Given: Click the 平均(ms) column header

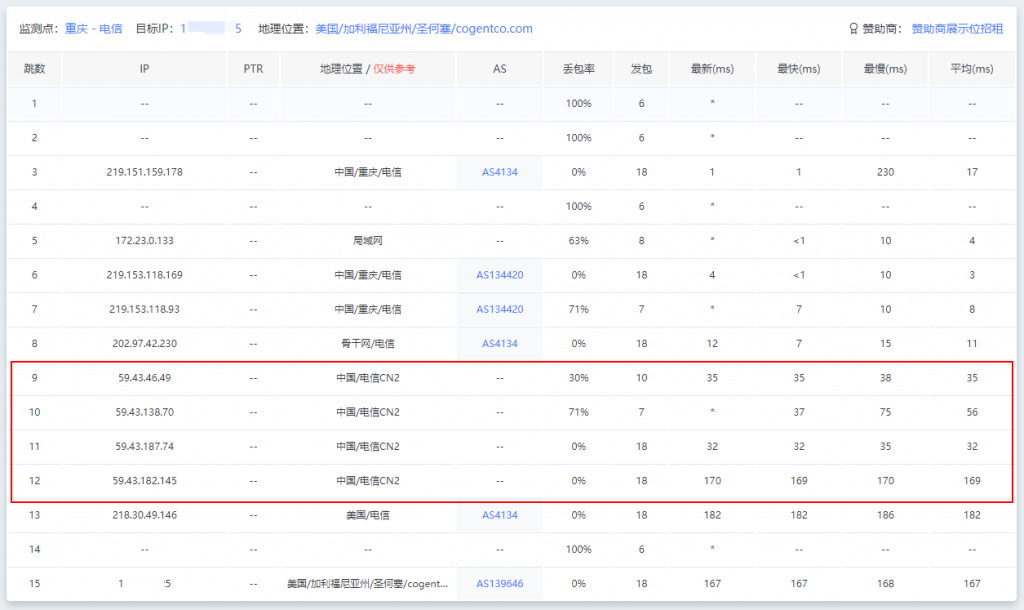Looking at the screenshot, I should pyautogui.click(x=971, y=69).
